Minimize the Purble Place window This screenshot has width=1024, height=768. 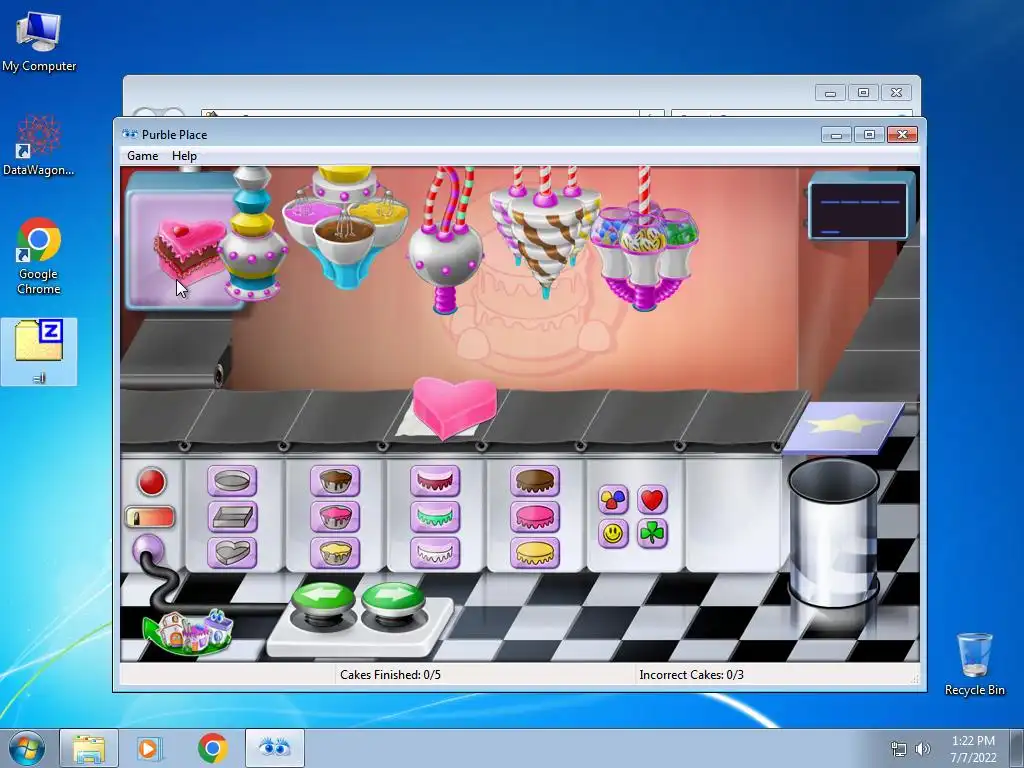pyautogui.click(x=836, y=135)
